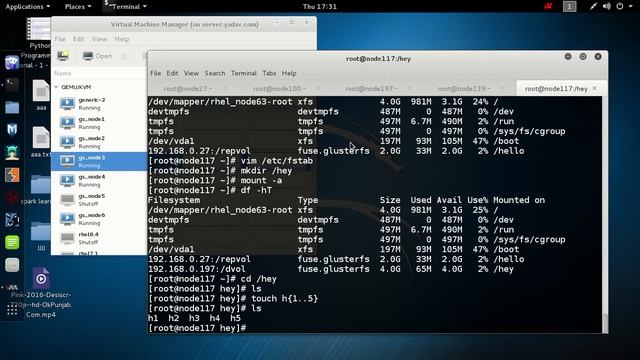
Task: Select the rhel6.4 shutoff virtual machine
Action: click(99, 238)
